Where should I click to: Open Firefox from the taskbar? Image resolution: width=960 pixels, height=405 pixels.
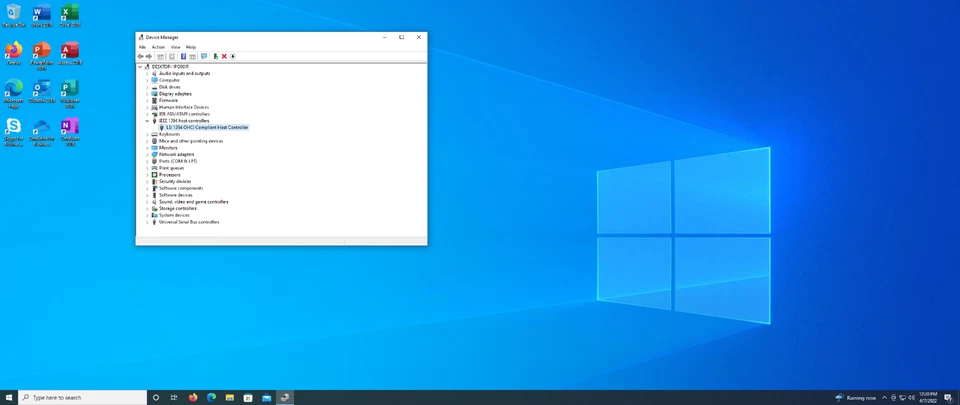click(x=193, y=398)
